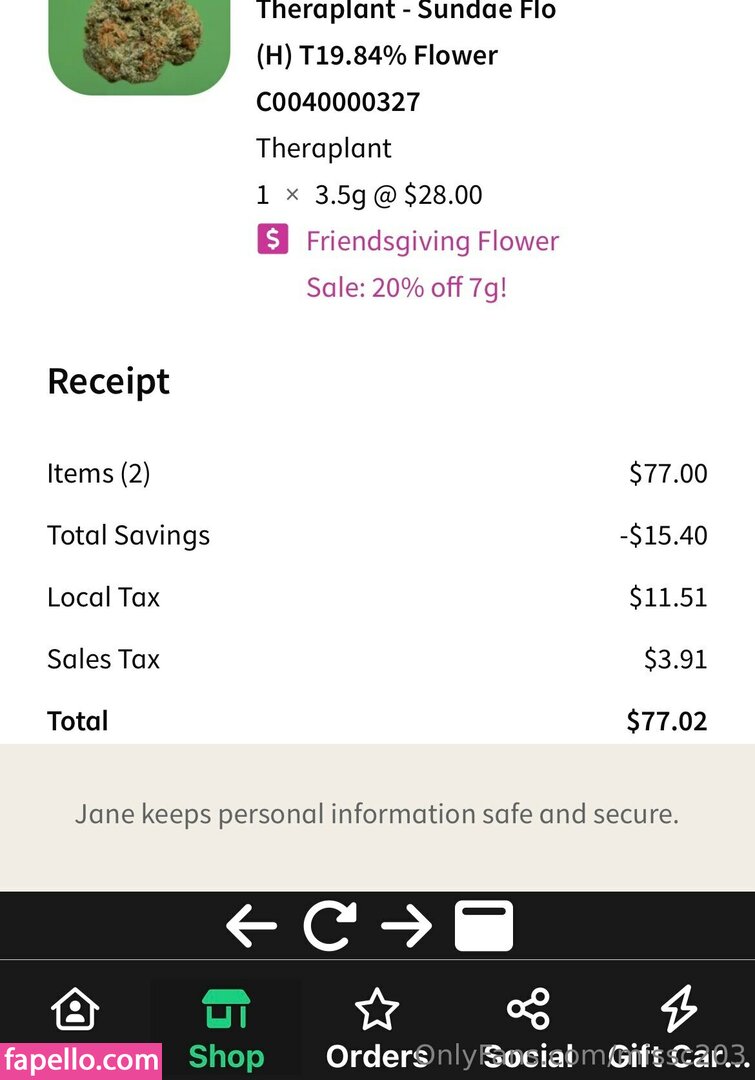Click the Local Tax amount $11.51
Viewport: 755px width, 1080px height.
pos(667,597)
